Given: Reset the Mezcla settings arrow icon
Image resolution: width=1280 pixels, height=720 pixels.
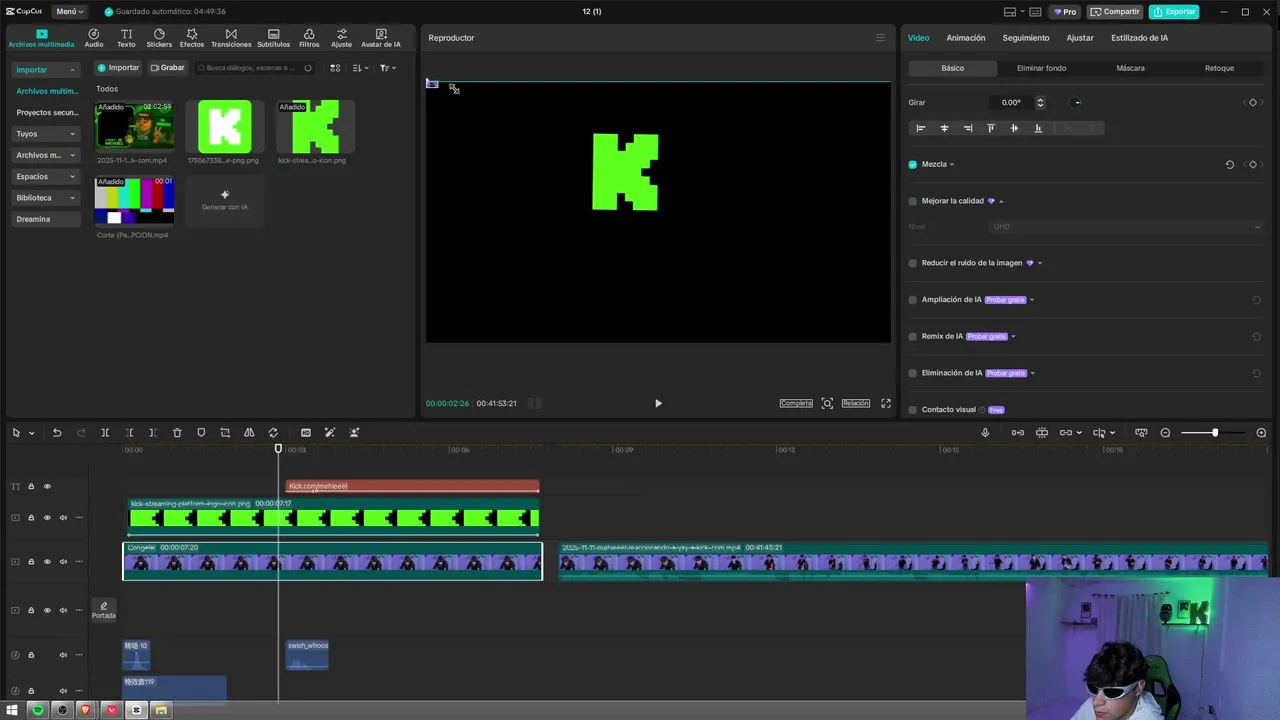Looking at the screenshot, I should 1230,164.
